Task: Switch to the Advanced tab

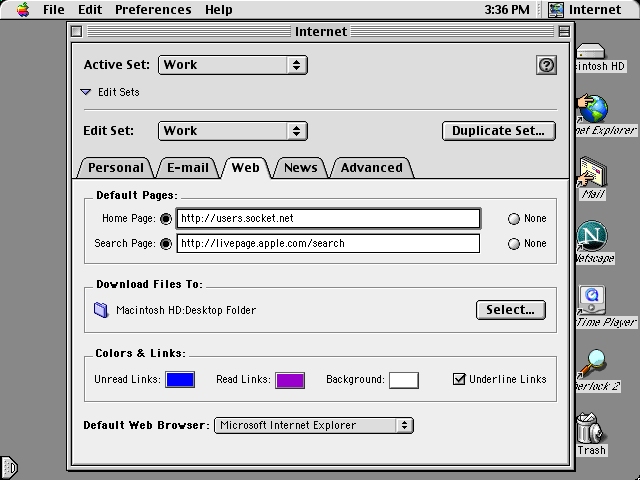Action: coord(371,168)
